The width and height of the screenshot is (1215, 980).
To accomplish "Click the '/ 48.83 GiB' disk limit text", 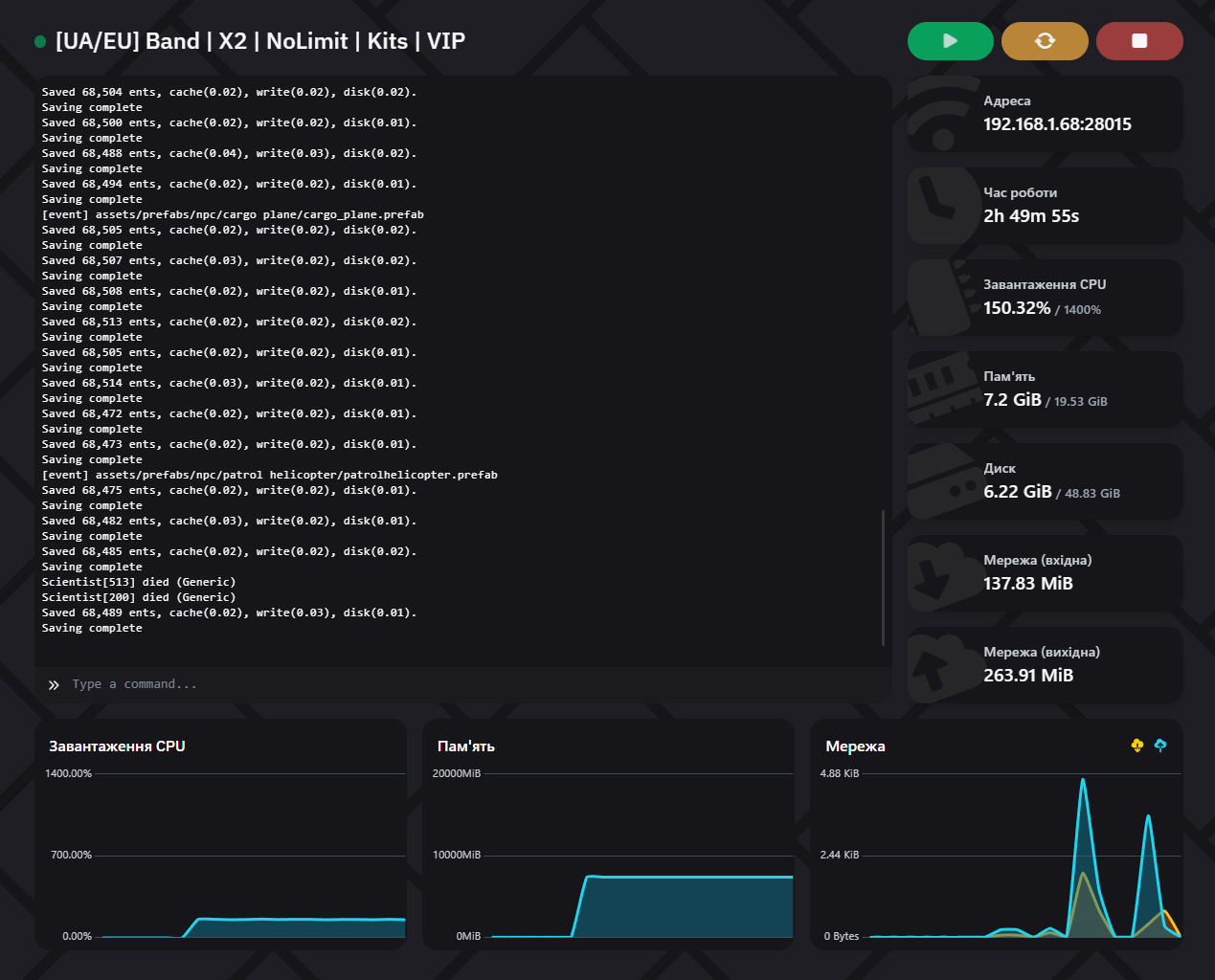I will coord(1088,494).
